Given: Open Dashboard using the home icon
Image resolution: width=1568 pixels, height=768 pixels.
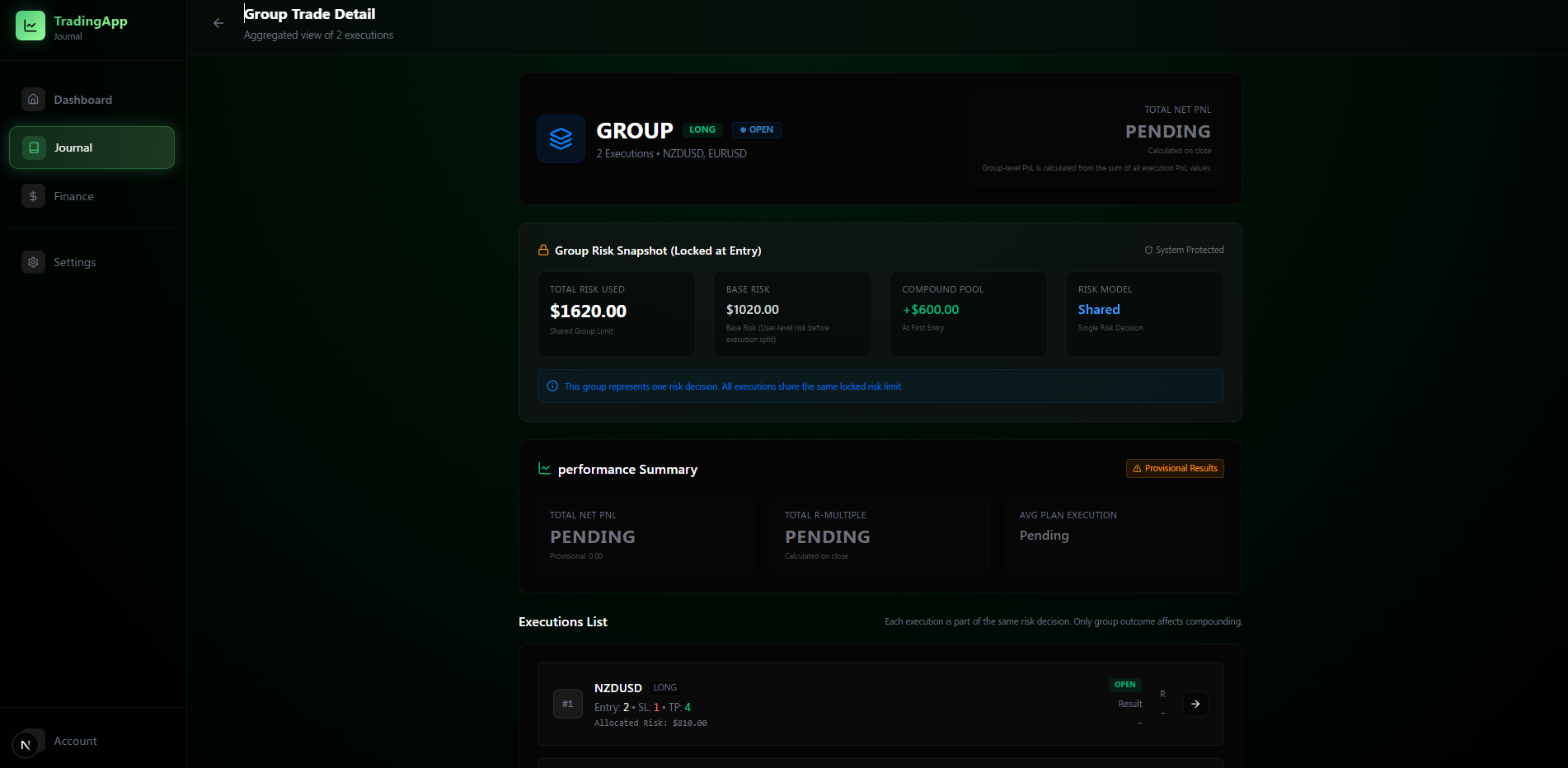Looking at the screenshot, I should (x=33, y=99).
